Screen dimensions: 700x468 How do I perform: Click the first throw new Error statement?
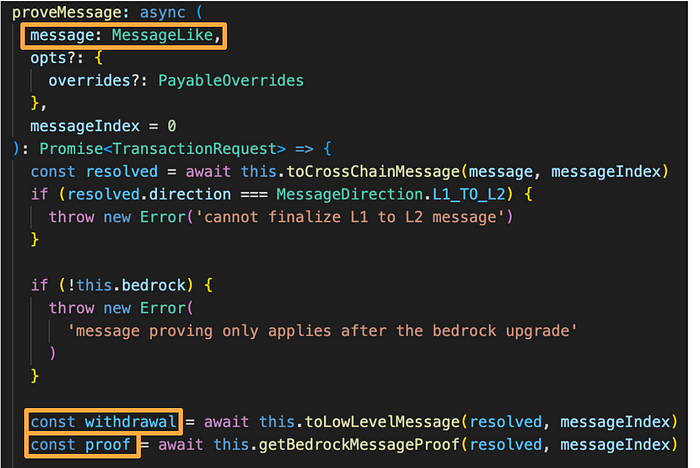(x=281, y=217)
